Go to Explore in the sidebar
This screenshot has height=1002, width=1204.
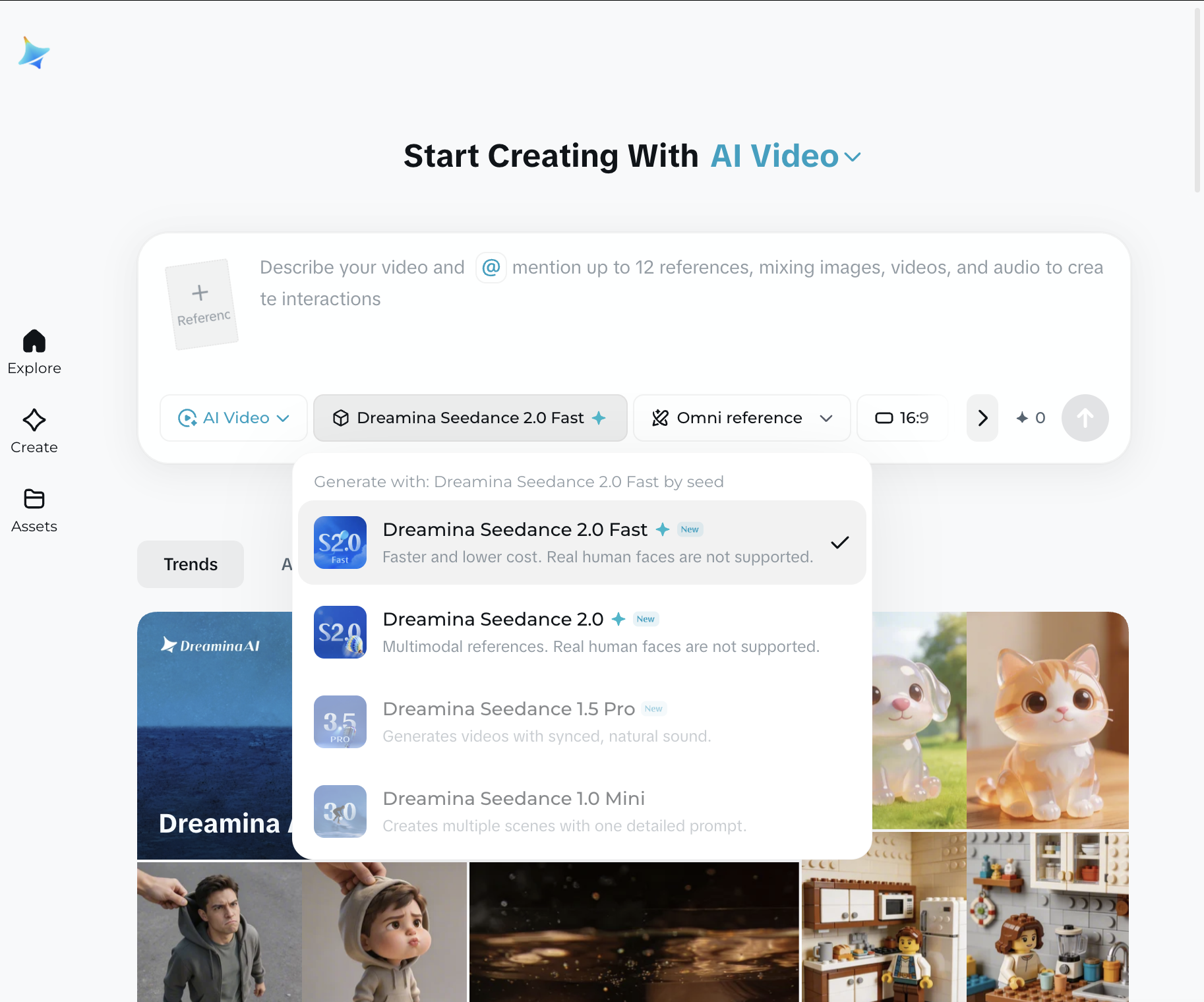point(34,353)
